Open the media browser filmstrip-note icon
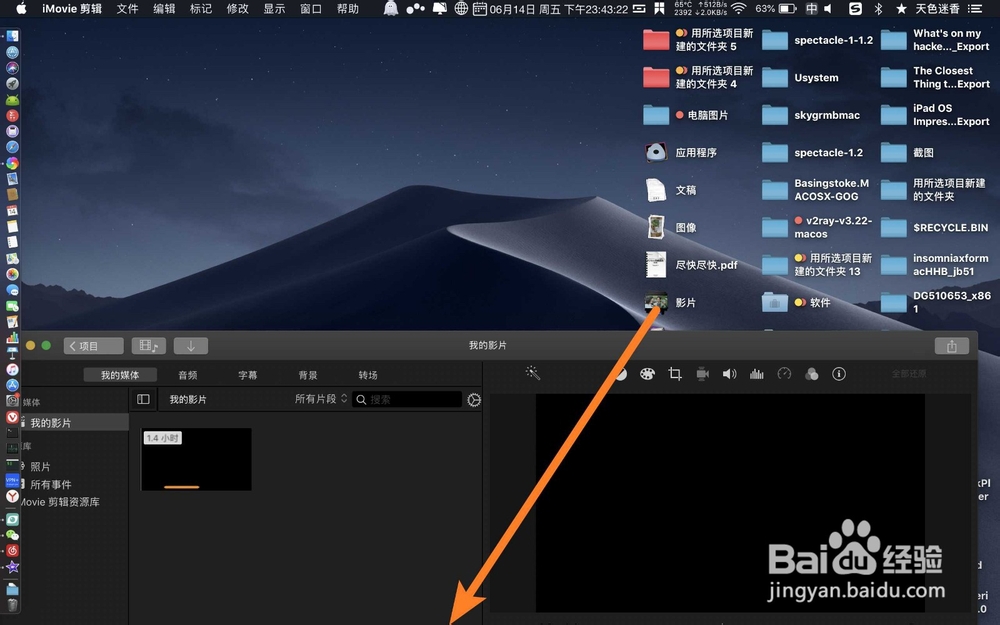 (x=145, y=345)
